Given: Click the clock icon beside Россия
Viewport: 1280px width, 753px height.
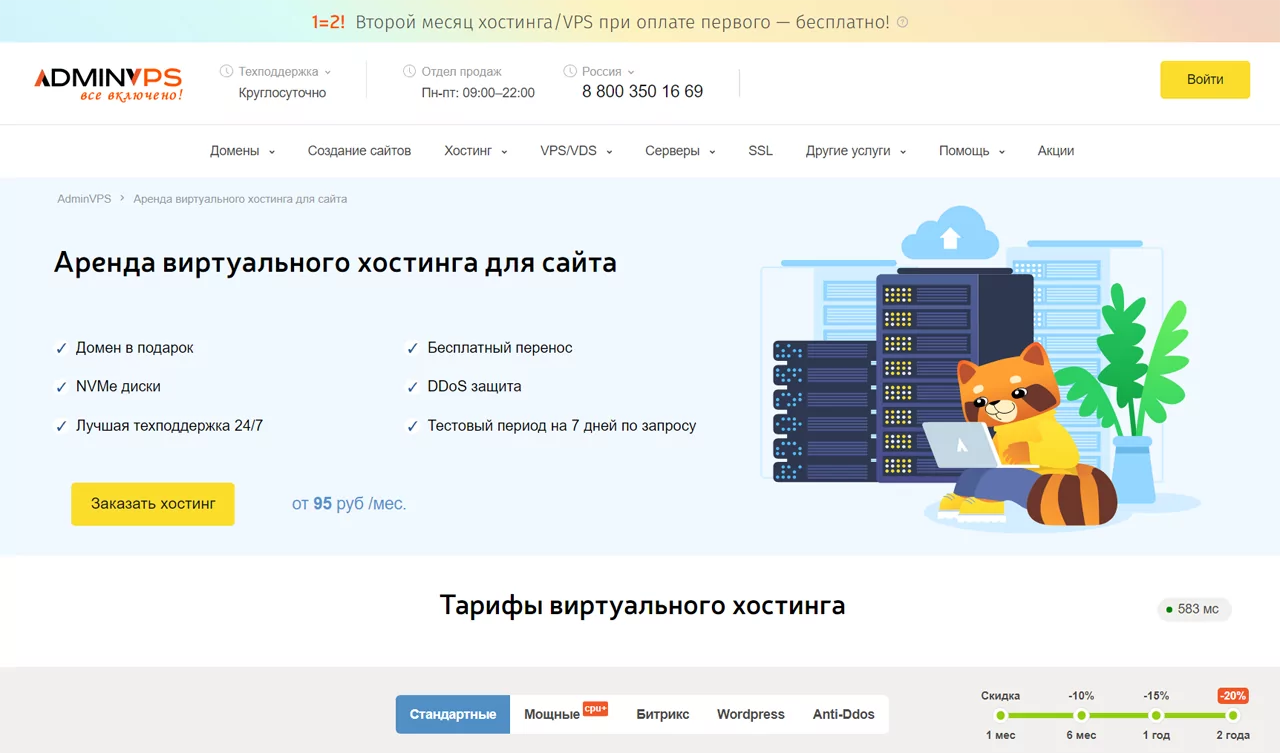Looking at the screenshot, I should coord(570,71).
